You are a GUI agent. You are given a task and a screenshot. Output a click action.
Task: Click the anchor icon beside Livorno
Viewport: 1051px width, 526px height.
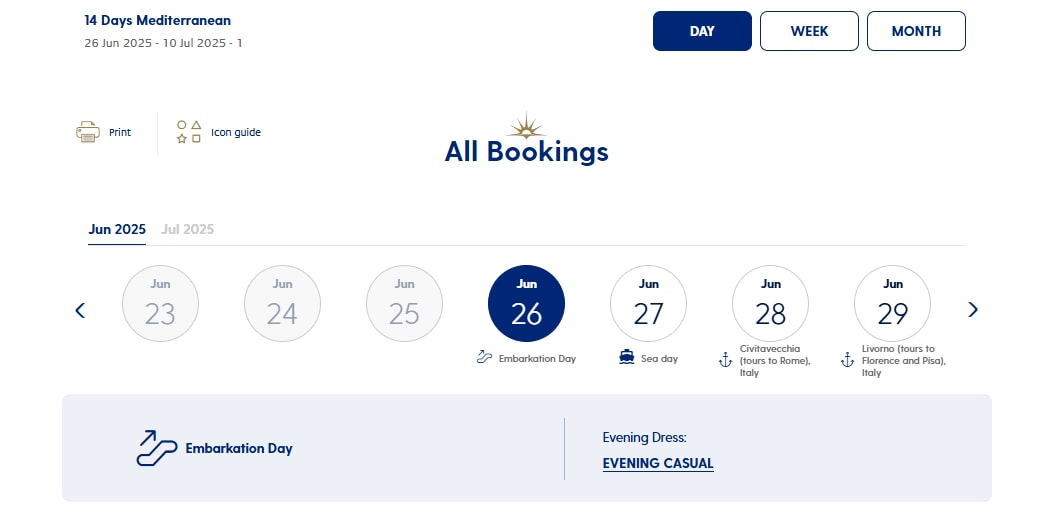point(847,360)
